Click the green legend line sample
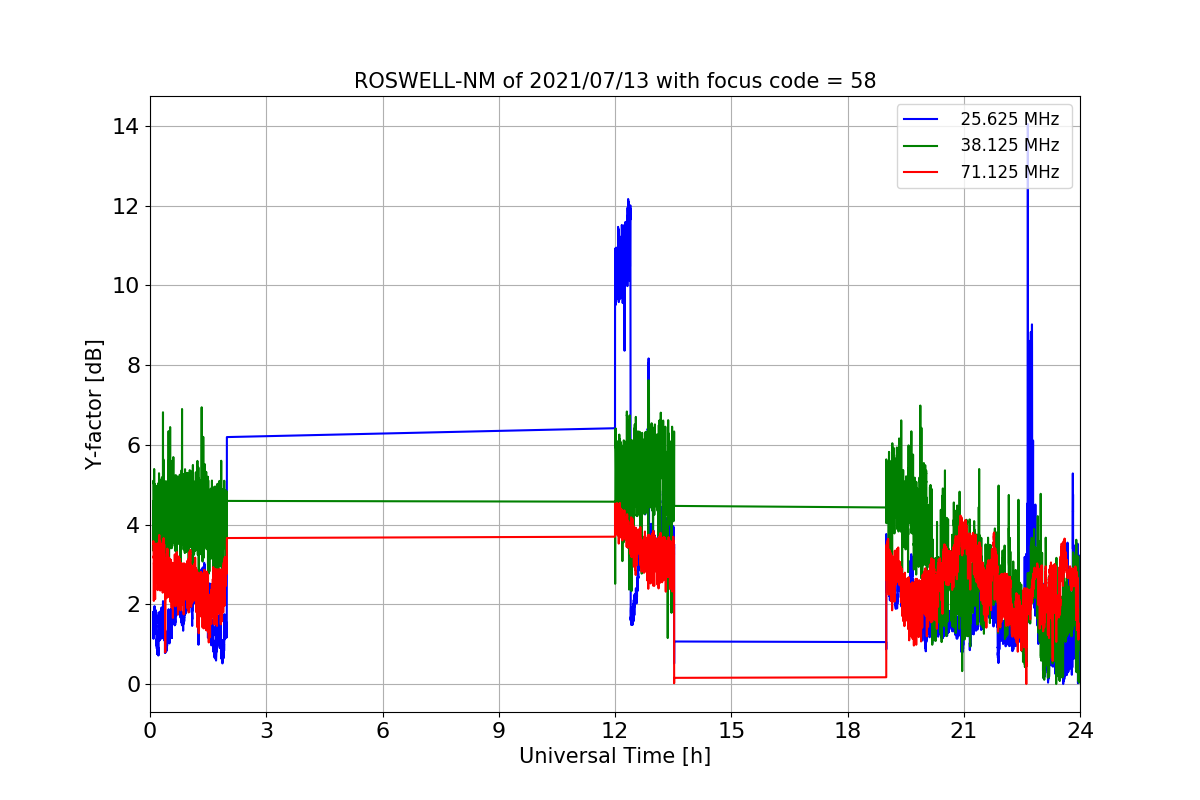 tap(921, 145)
